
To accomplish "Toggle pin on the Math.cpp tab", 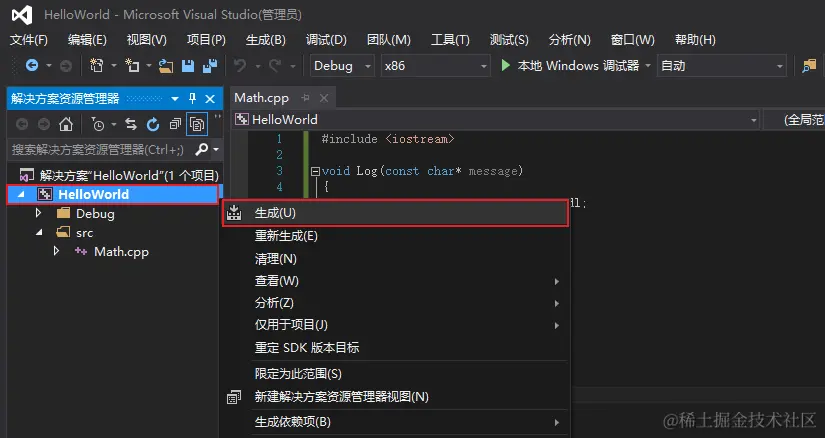I will click(x=306, y=98).
